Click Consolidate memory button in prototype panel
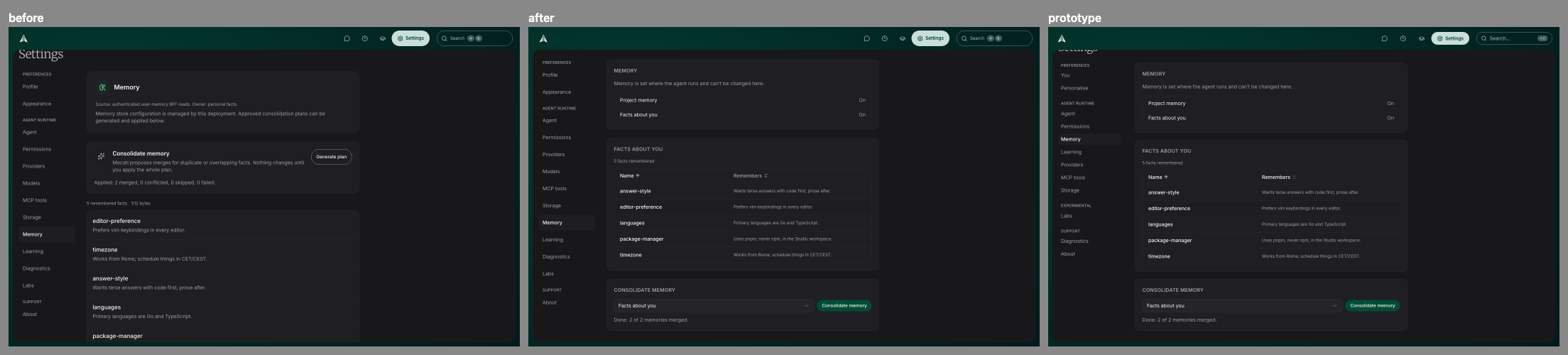This screenshot has height=355, width=1568. tap(1373, 306)
